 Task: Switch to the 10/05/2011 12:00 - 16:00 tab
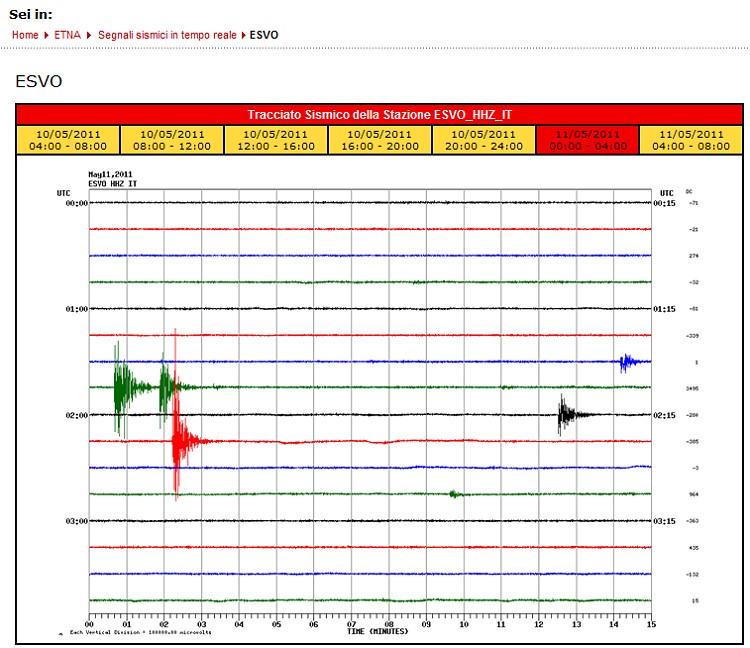pos(276,140)
